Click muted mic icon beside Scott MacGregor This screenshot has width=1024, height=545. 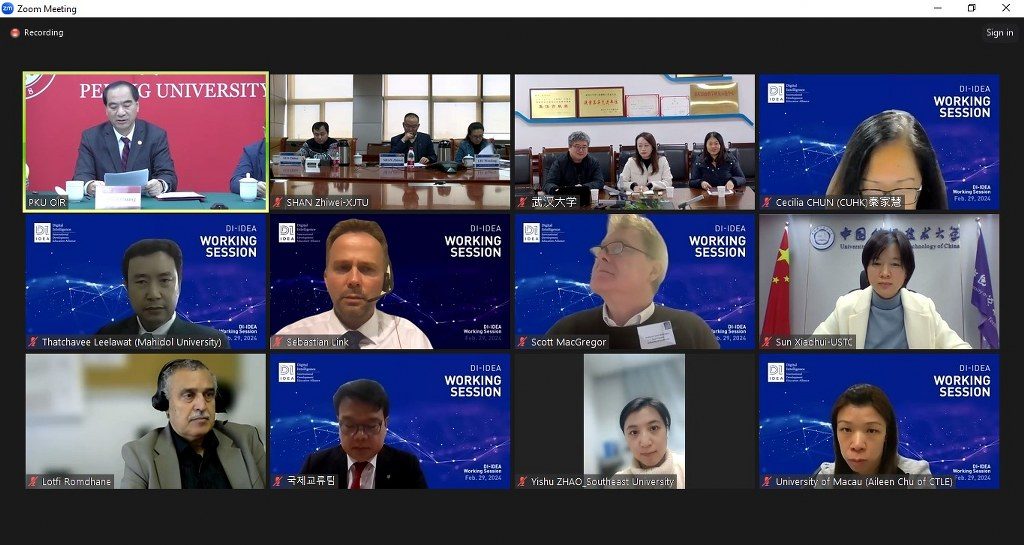click(522, 342)
